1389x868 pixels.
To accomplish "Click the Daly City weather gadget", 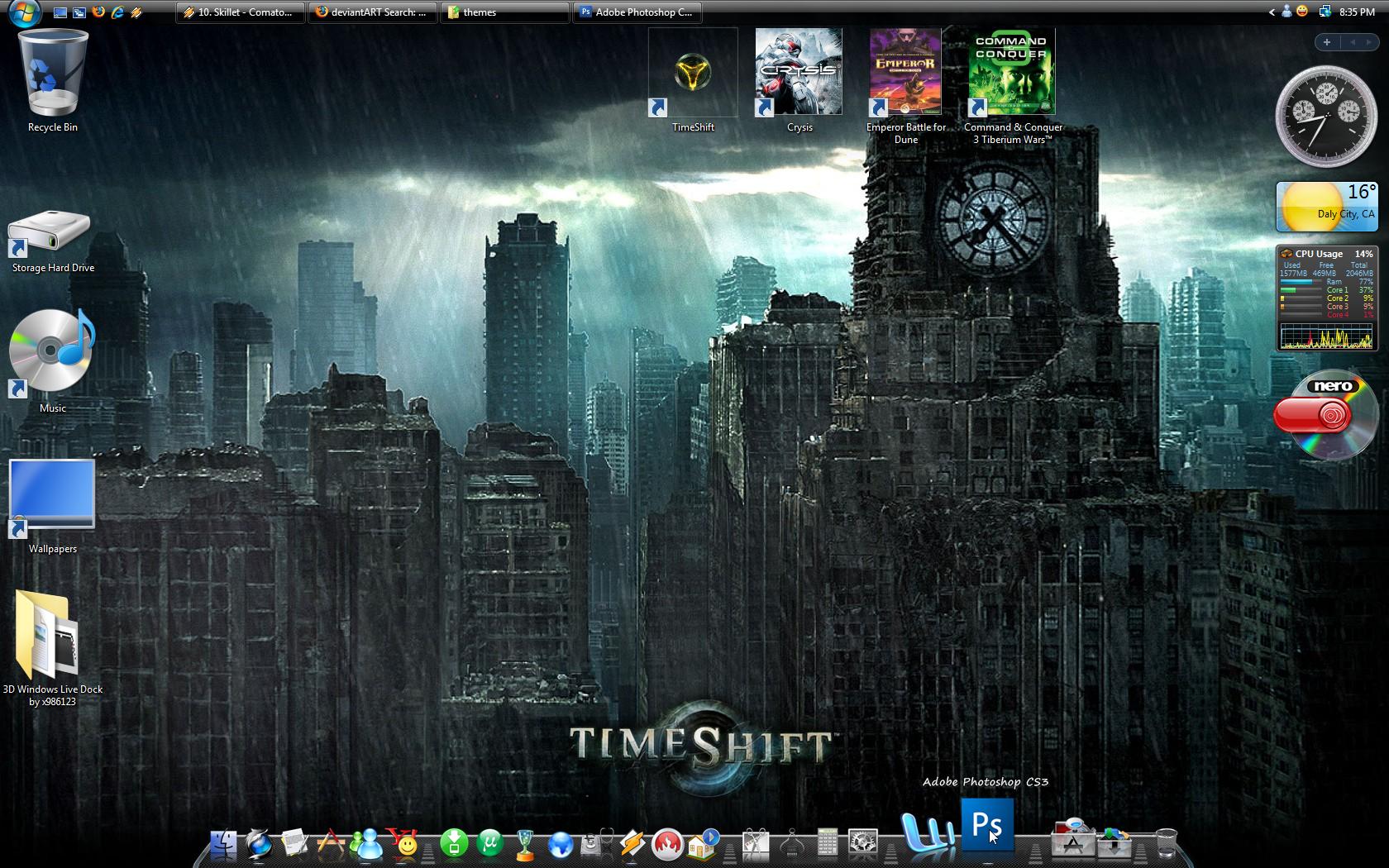I will (1326, 207).
